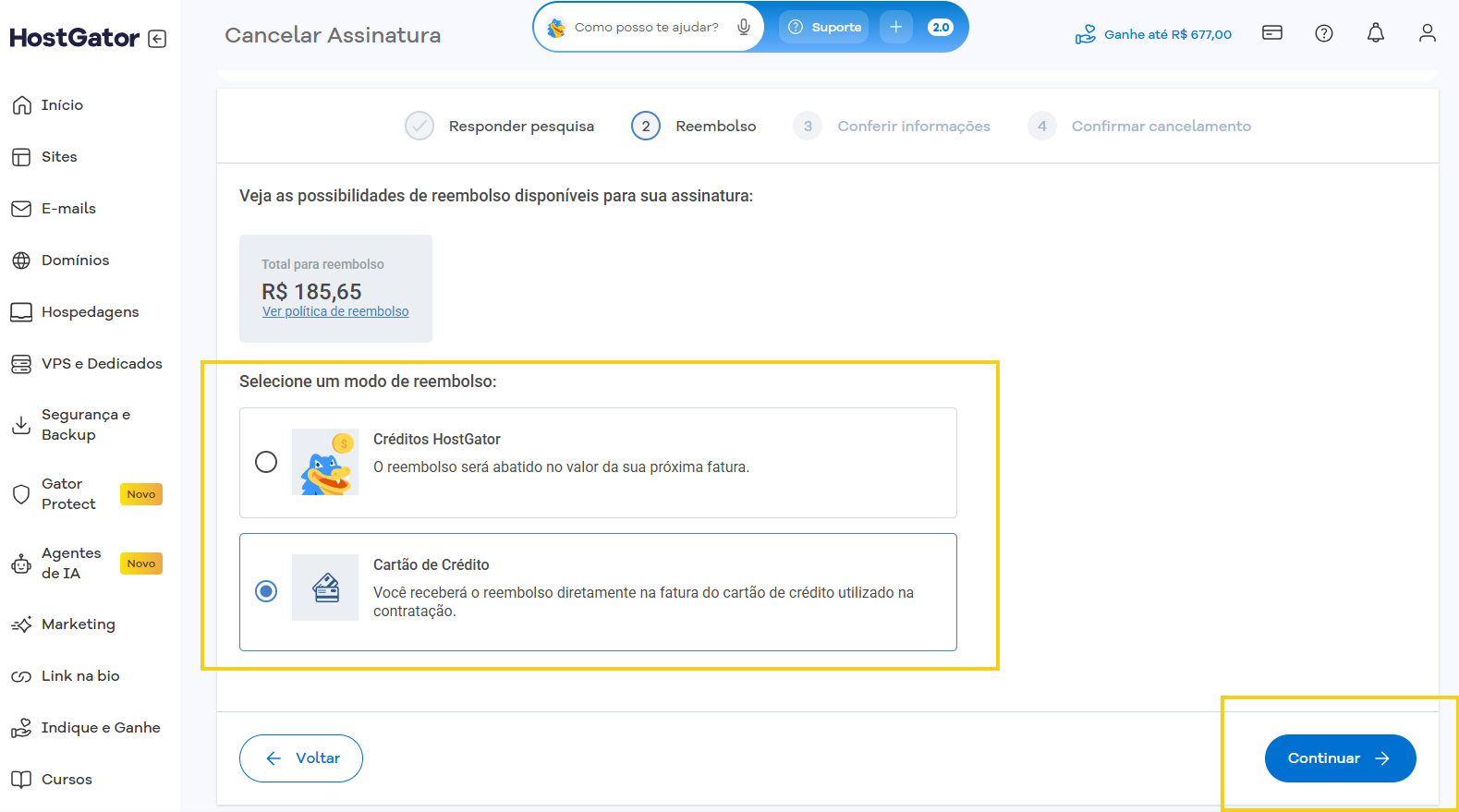Click the plus icon next to Suporte

[x=896, y=27]
